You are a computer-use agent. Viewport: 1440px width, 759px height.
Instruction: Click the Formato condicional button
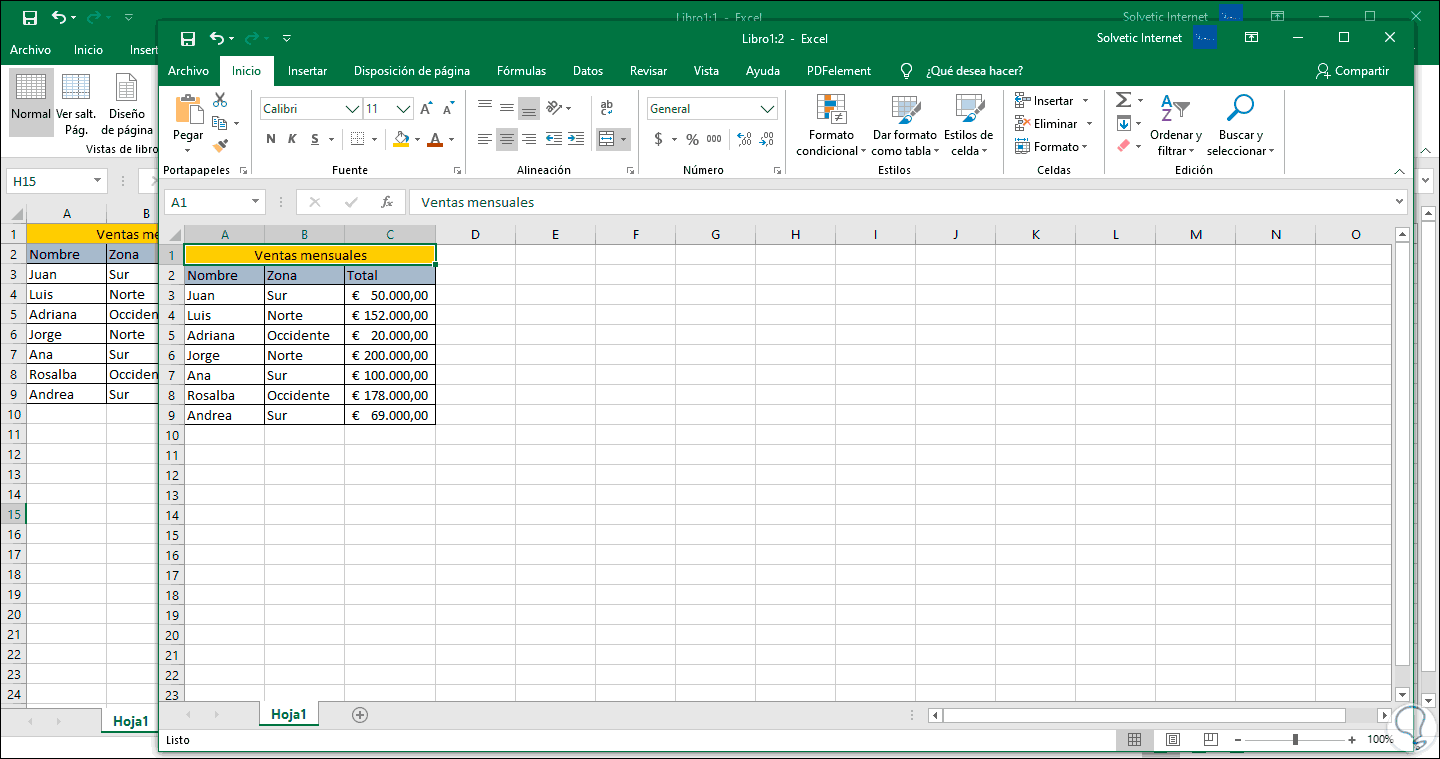[x=831, y=125]
